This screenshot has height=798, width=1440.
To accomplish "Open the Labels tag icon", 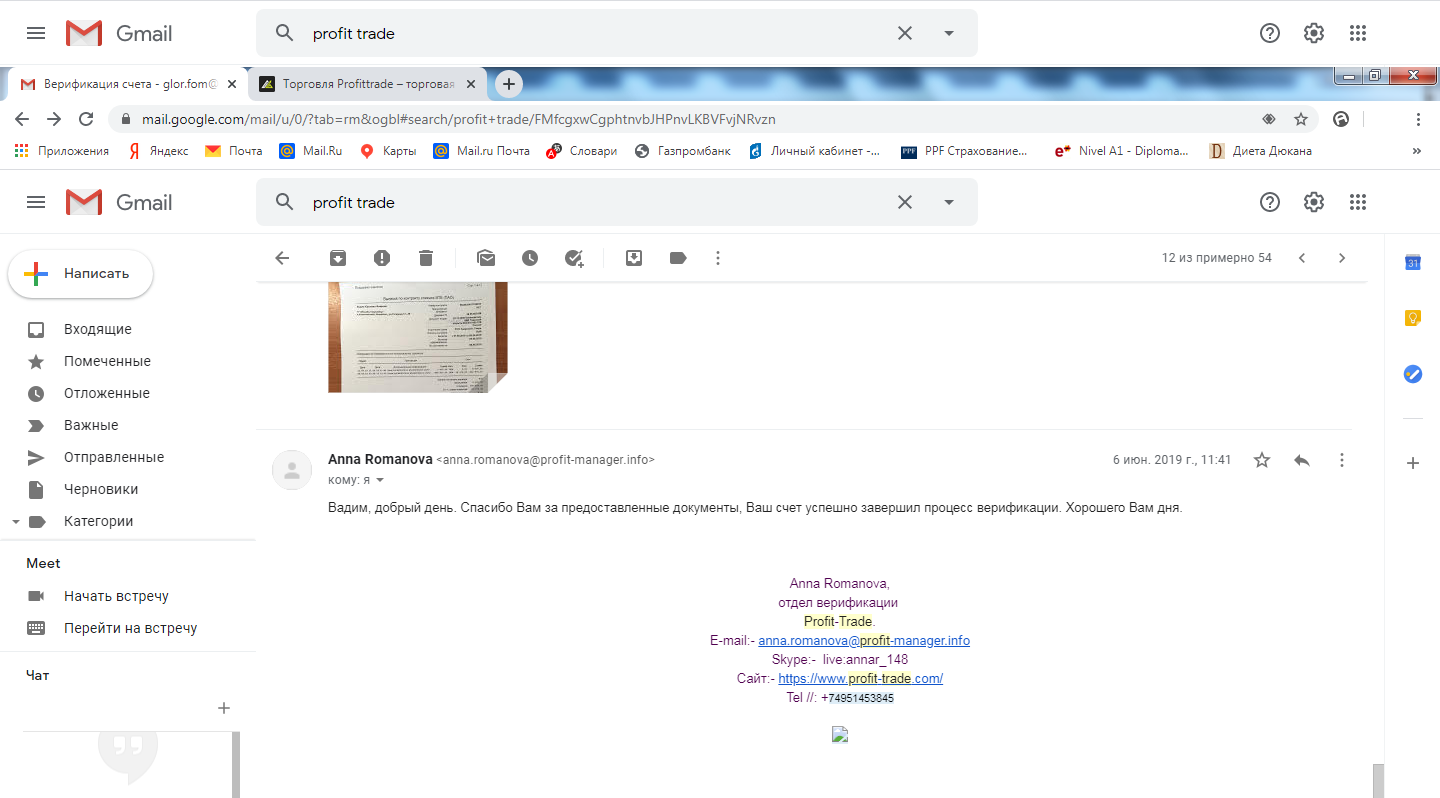I will tap(678, 258).
